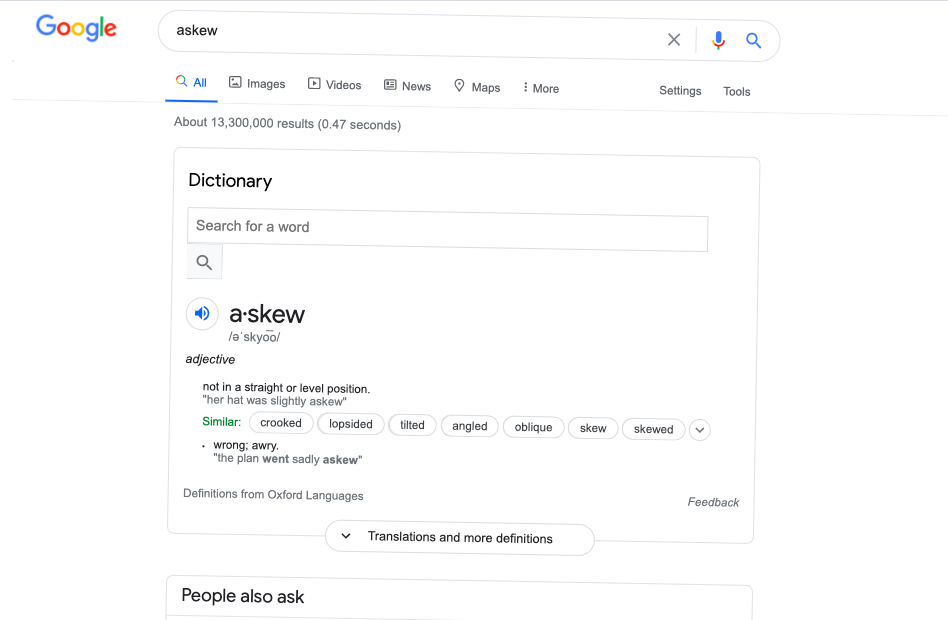Play the pronunciation of a·skew
This screenshot has height=620, width=948.
point(202,313)
